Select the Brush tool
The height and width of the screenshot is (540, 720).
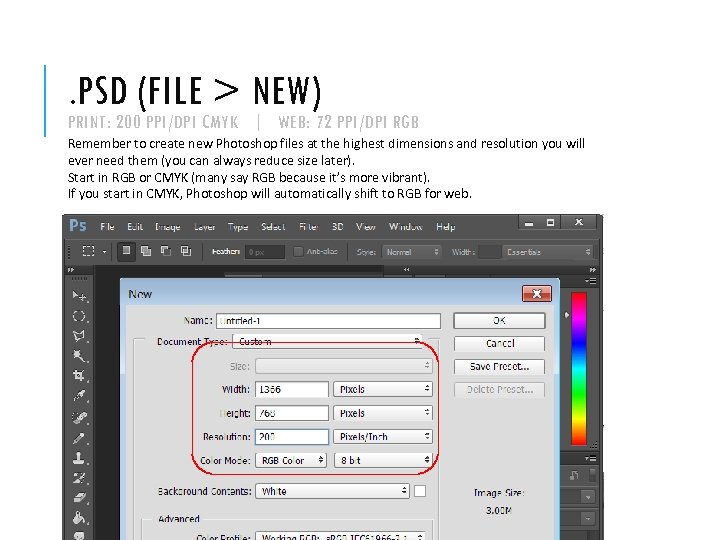(79, 438)
